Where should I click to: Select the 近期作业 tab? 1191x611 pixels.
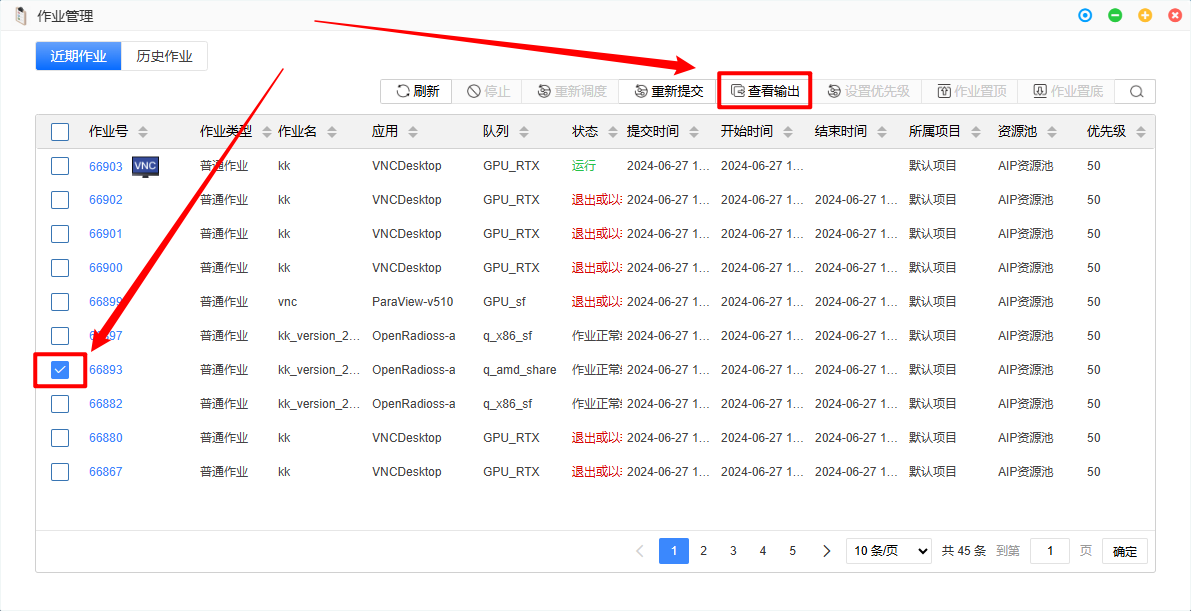pyautogui.click(x=78, y=55)
